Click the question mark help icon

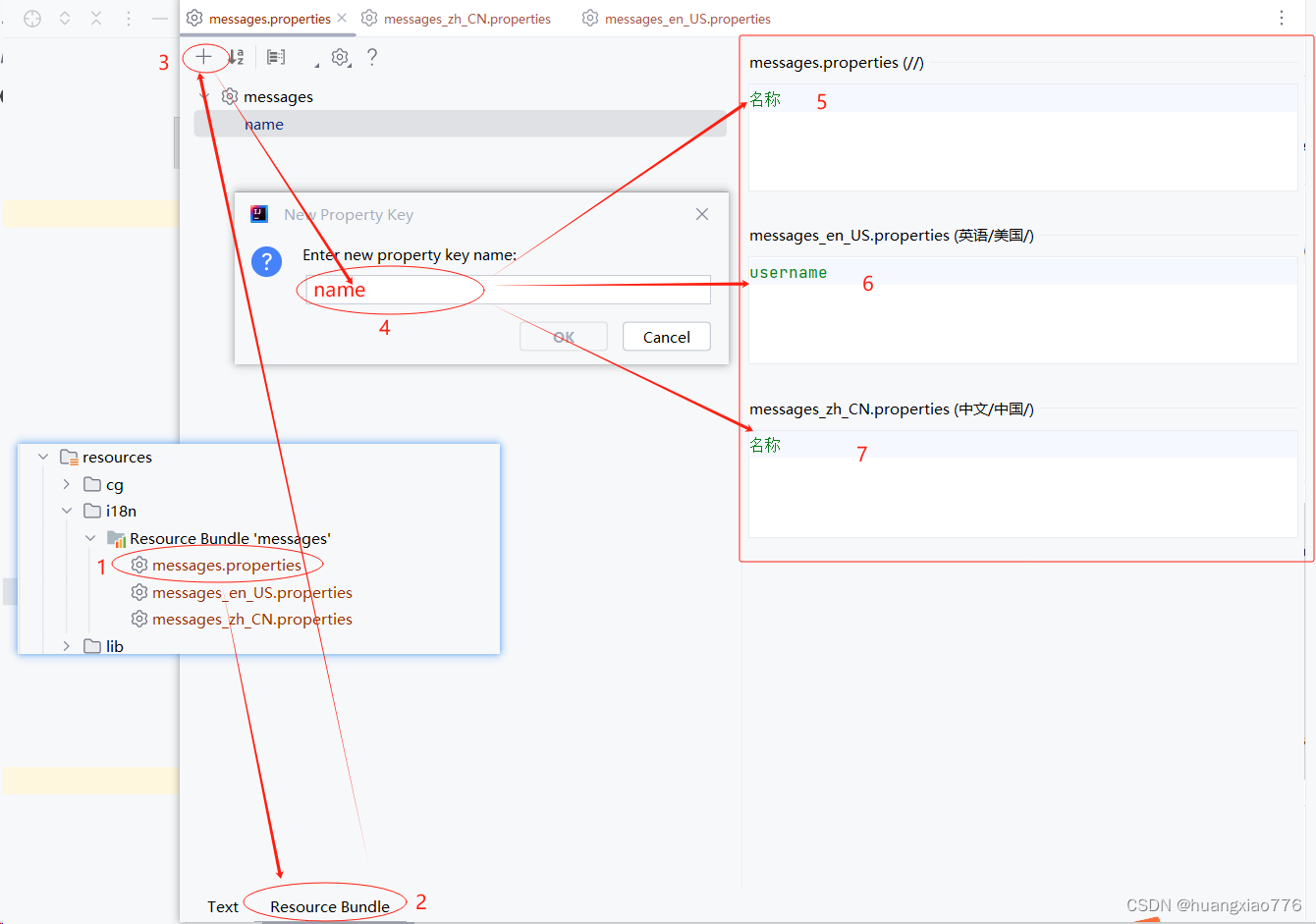click(x=372, y=57)
